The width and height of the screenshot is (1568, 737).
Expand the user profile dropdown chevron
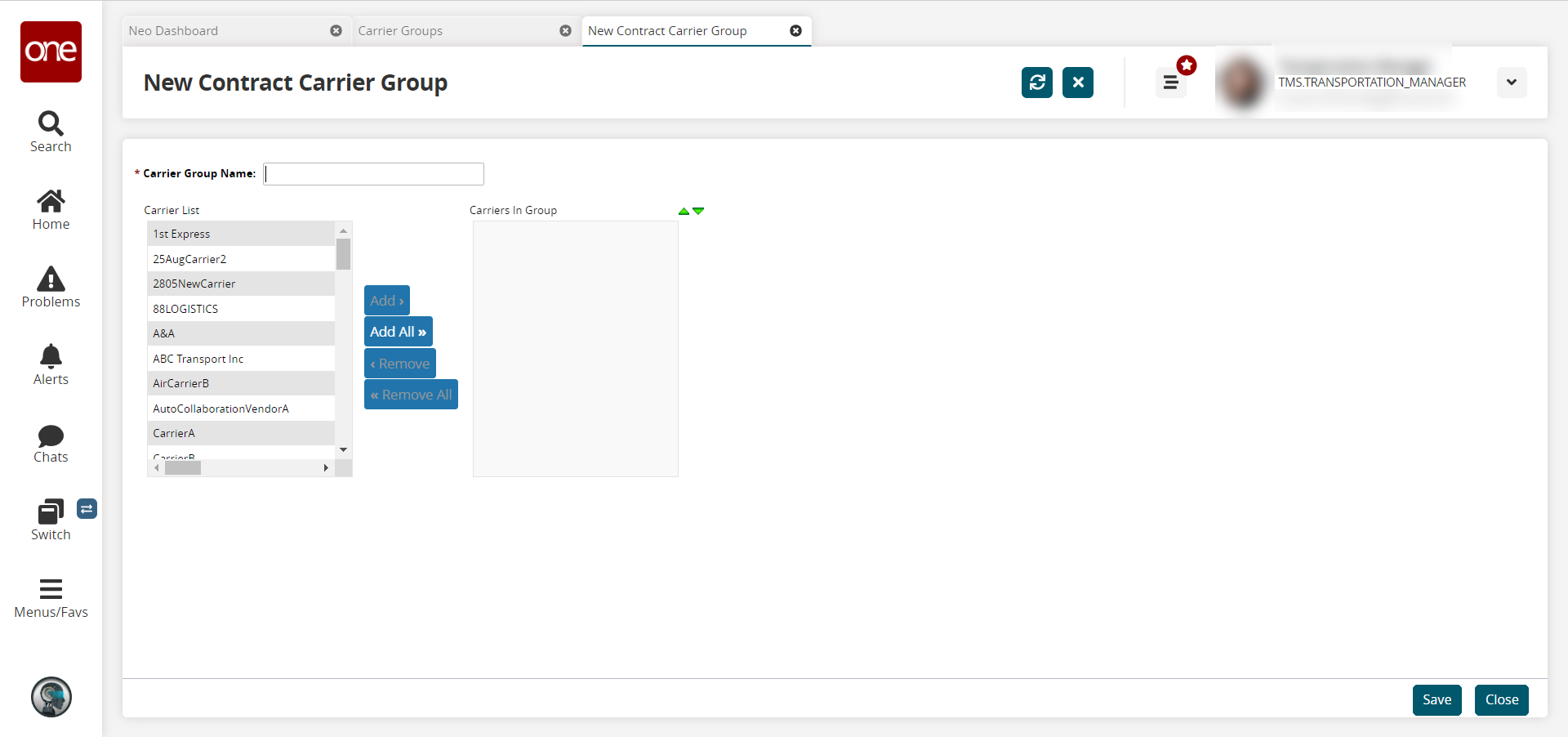coord(1511,83)
